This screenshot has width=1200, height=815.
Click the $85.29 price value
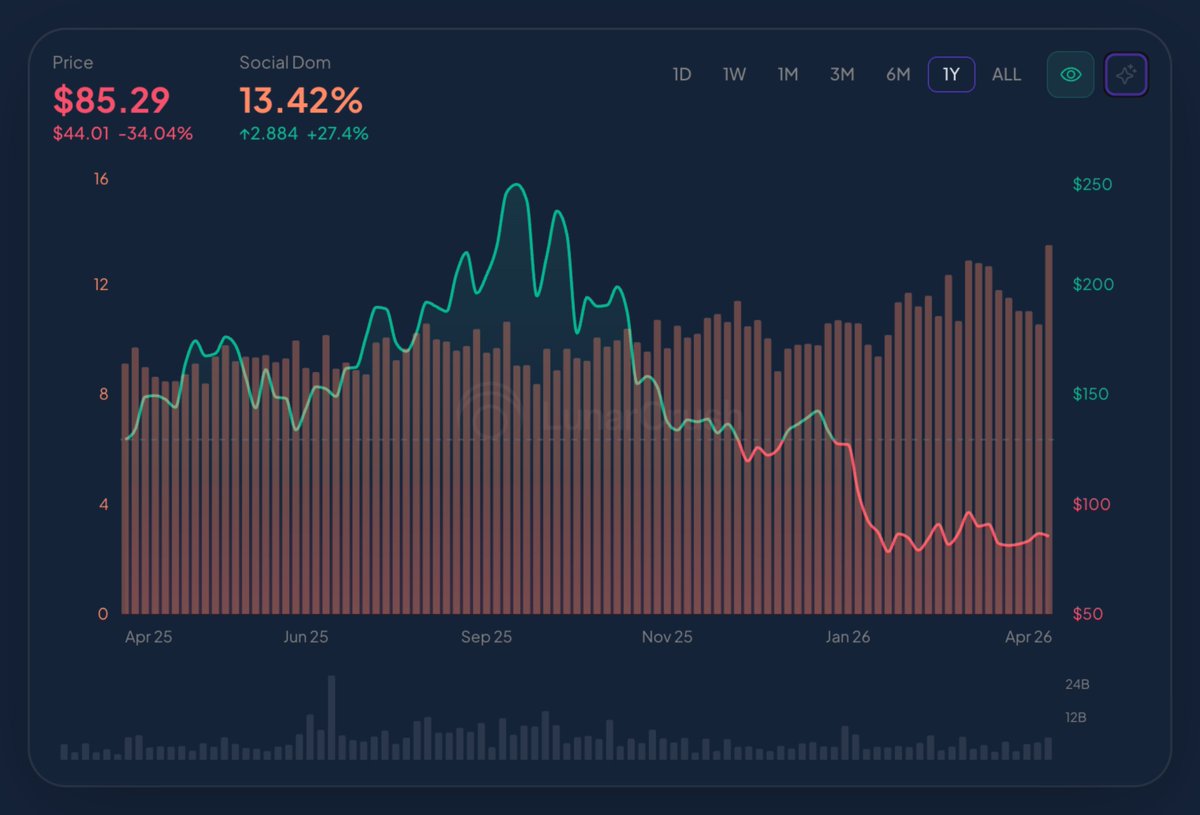[x=111, y=100]
